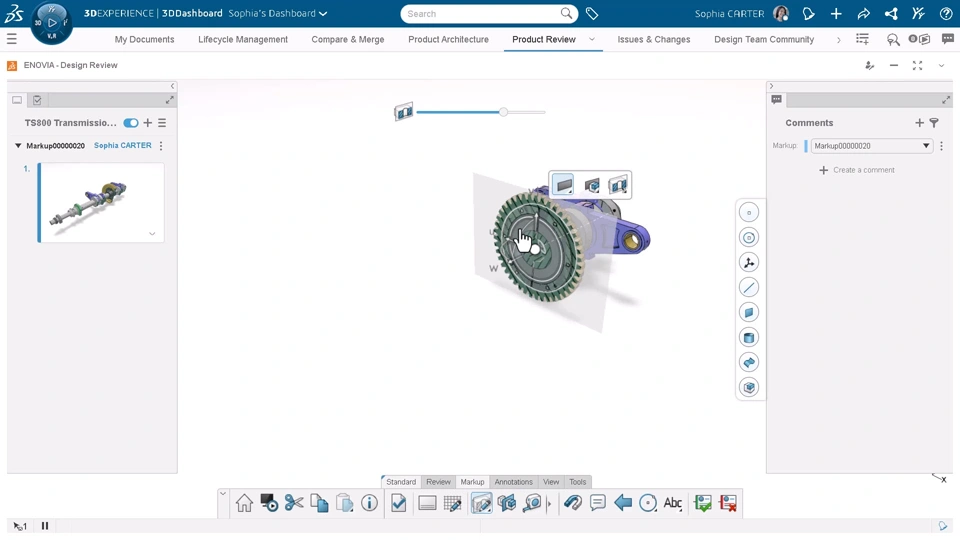
Task: Click the section slider handle
Action: [x=503, y=112]
